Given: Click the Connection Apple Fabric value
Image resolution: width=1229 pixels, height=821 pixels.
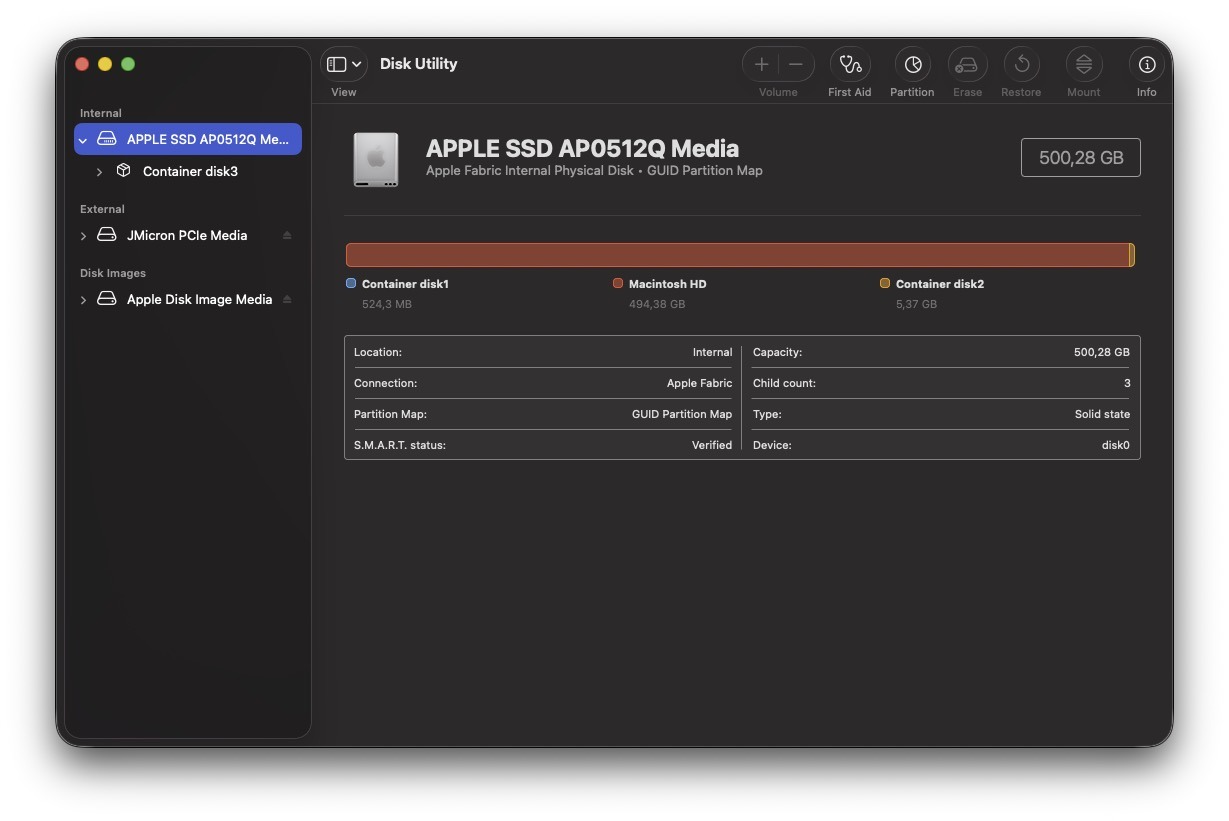Looking at the screenshot, I should tap(699, 383).
